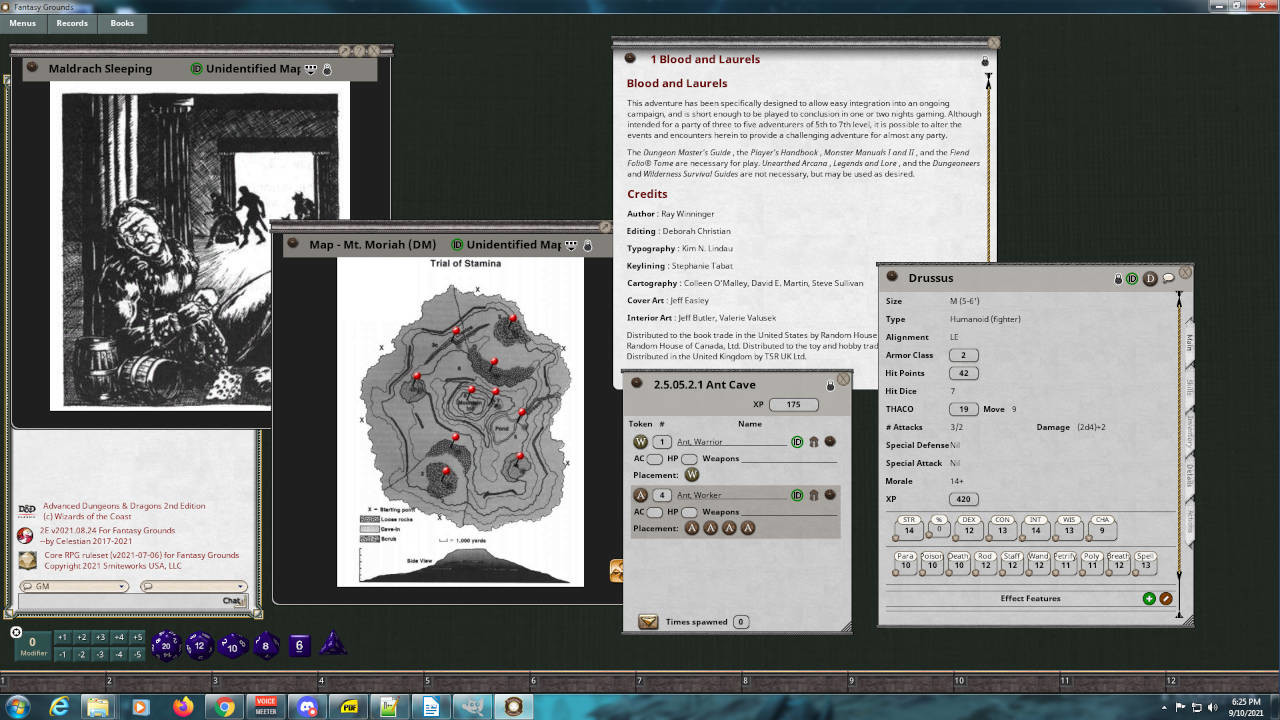Roll the d12 die in the dice tray

point(200,645)
